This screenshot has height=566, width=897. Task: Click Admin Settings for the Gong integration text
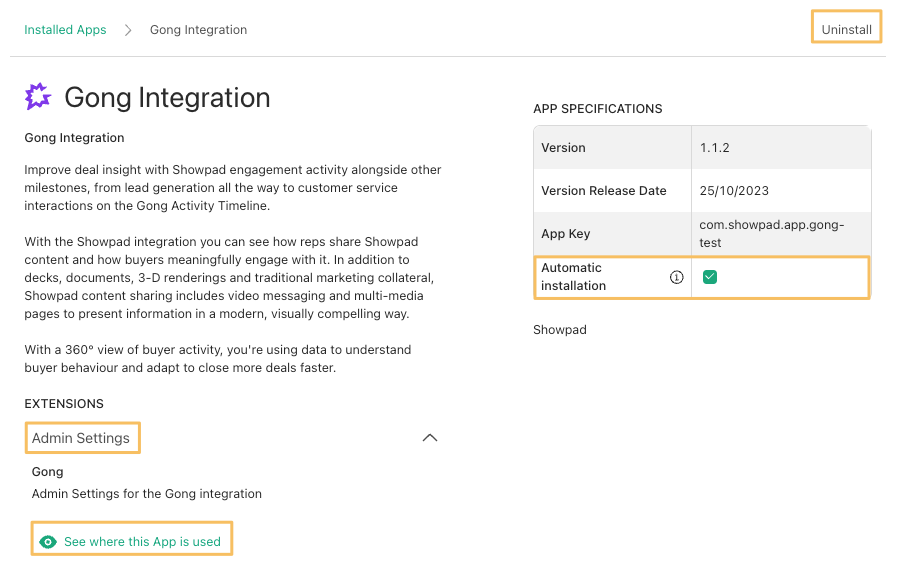(146, 493)
